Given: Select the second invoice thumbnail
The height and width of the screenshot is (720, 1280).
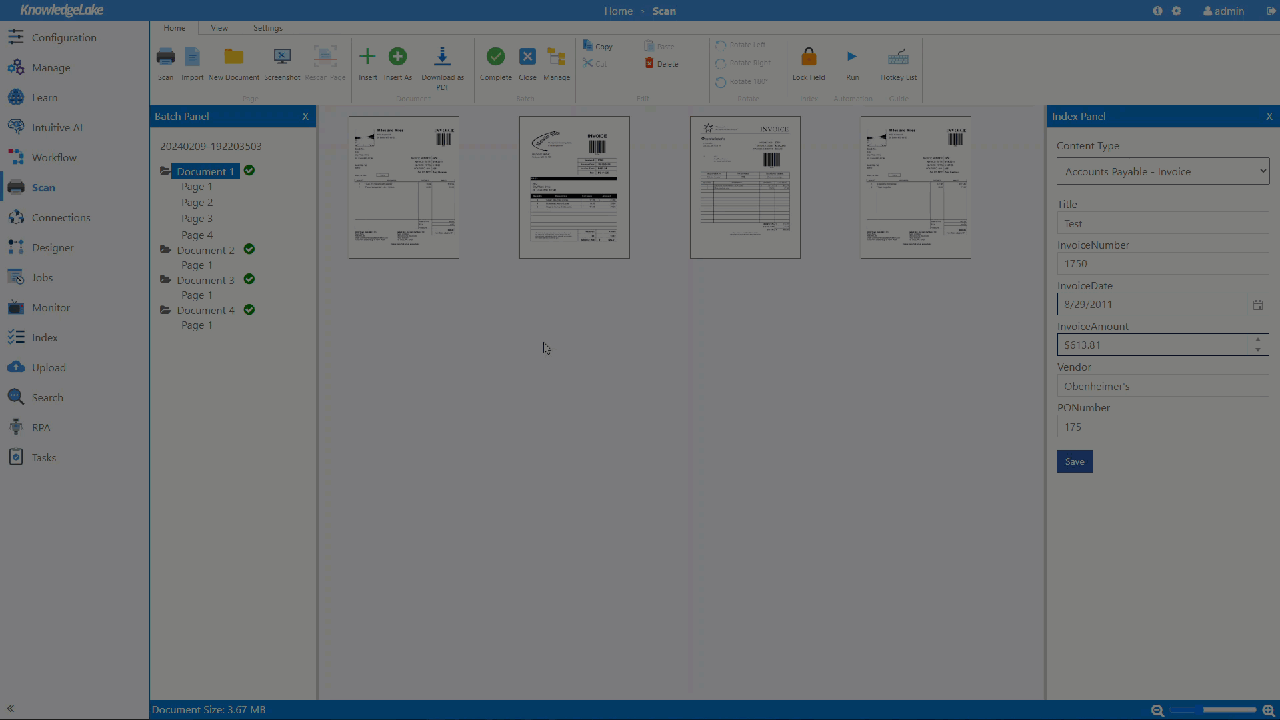Looking at the screenshot, I should [574, 187].
